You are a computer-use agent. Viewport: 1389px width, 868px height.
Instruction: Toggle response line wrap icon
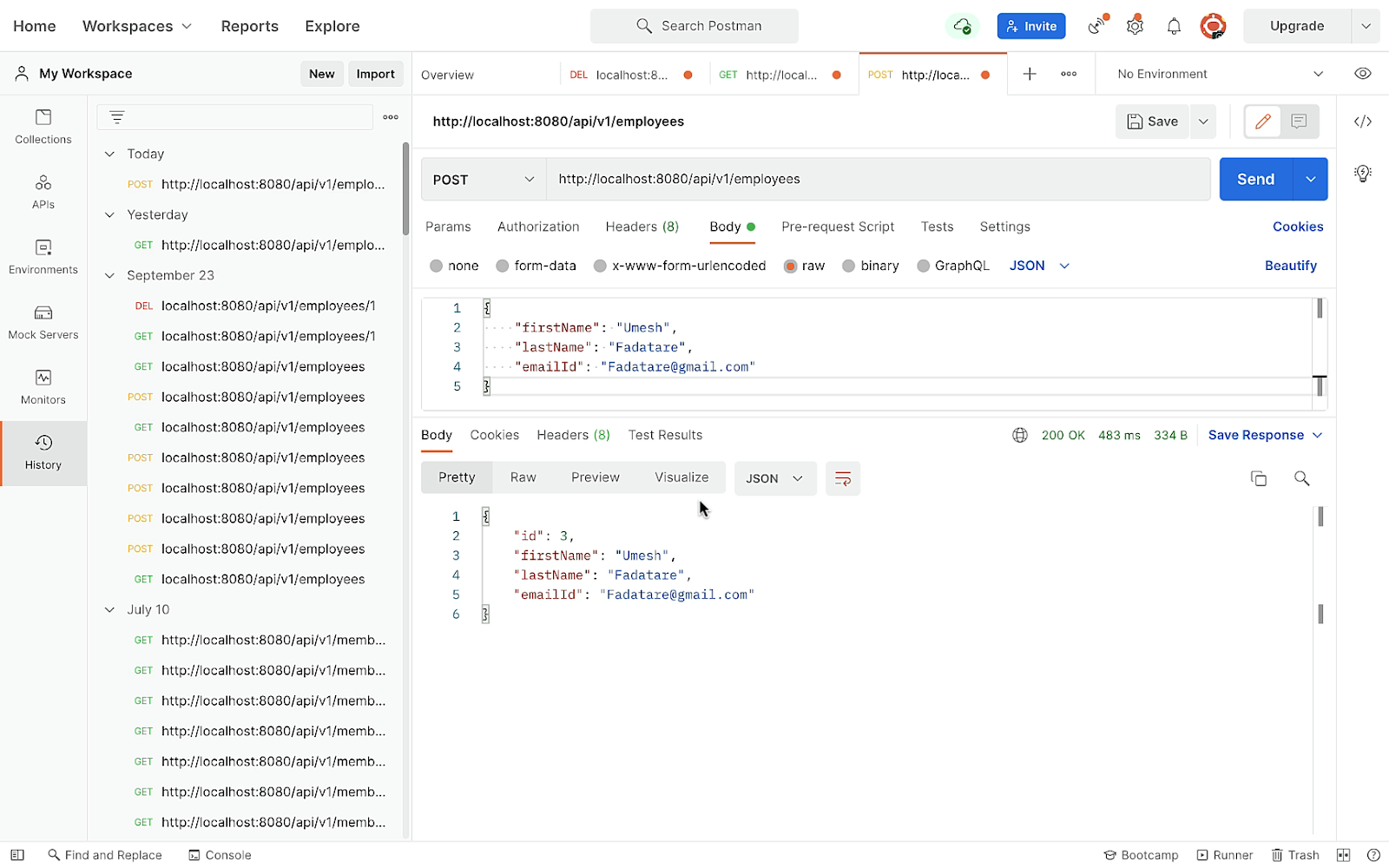(842, 478)
